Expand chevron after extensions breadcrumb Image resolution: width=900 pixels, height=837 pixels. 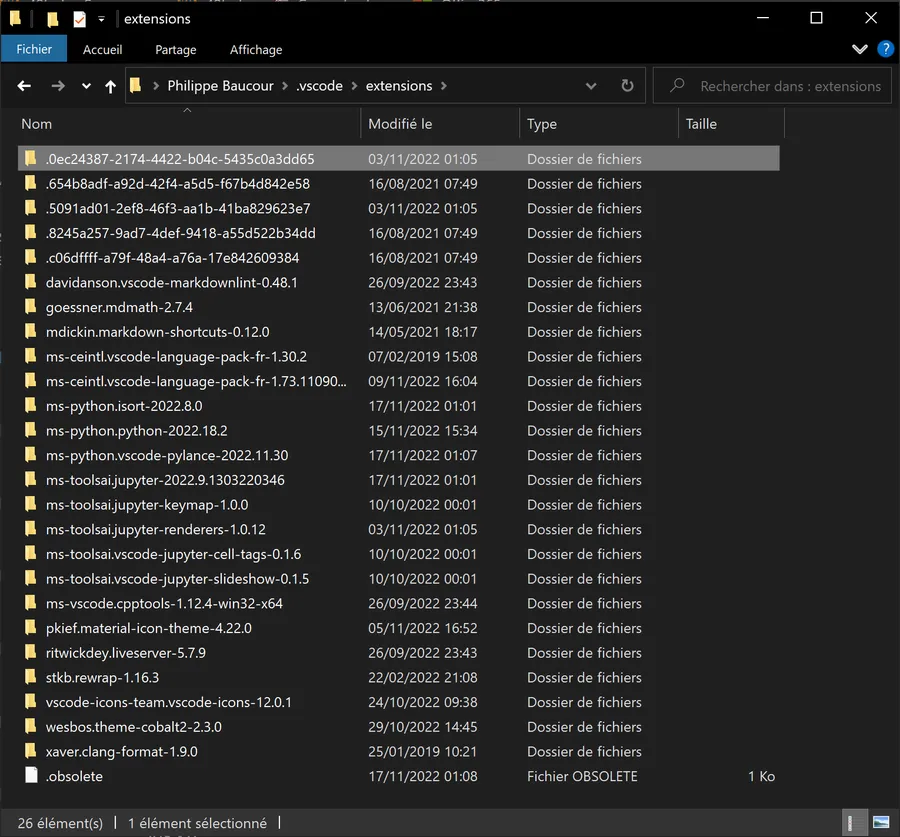(x=444, y=86)
